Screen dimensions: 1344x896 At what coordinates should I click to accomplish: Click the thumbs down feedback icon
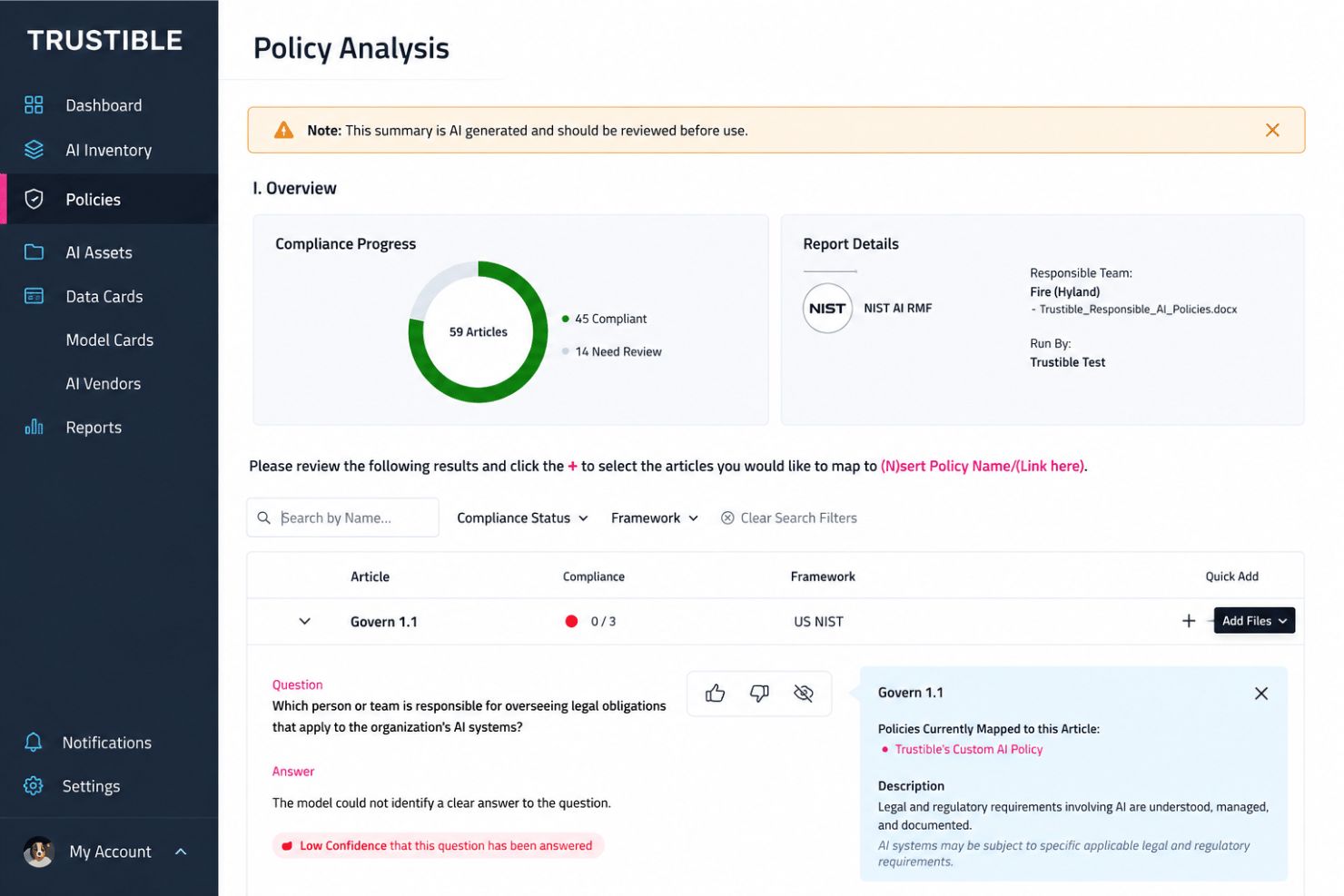[759, 694]
